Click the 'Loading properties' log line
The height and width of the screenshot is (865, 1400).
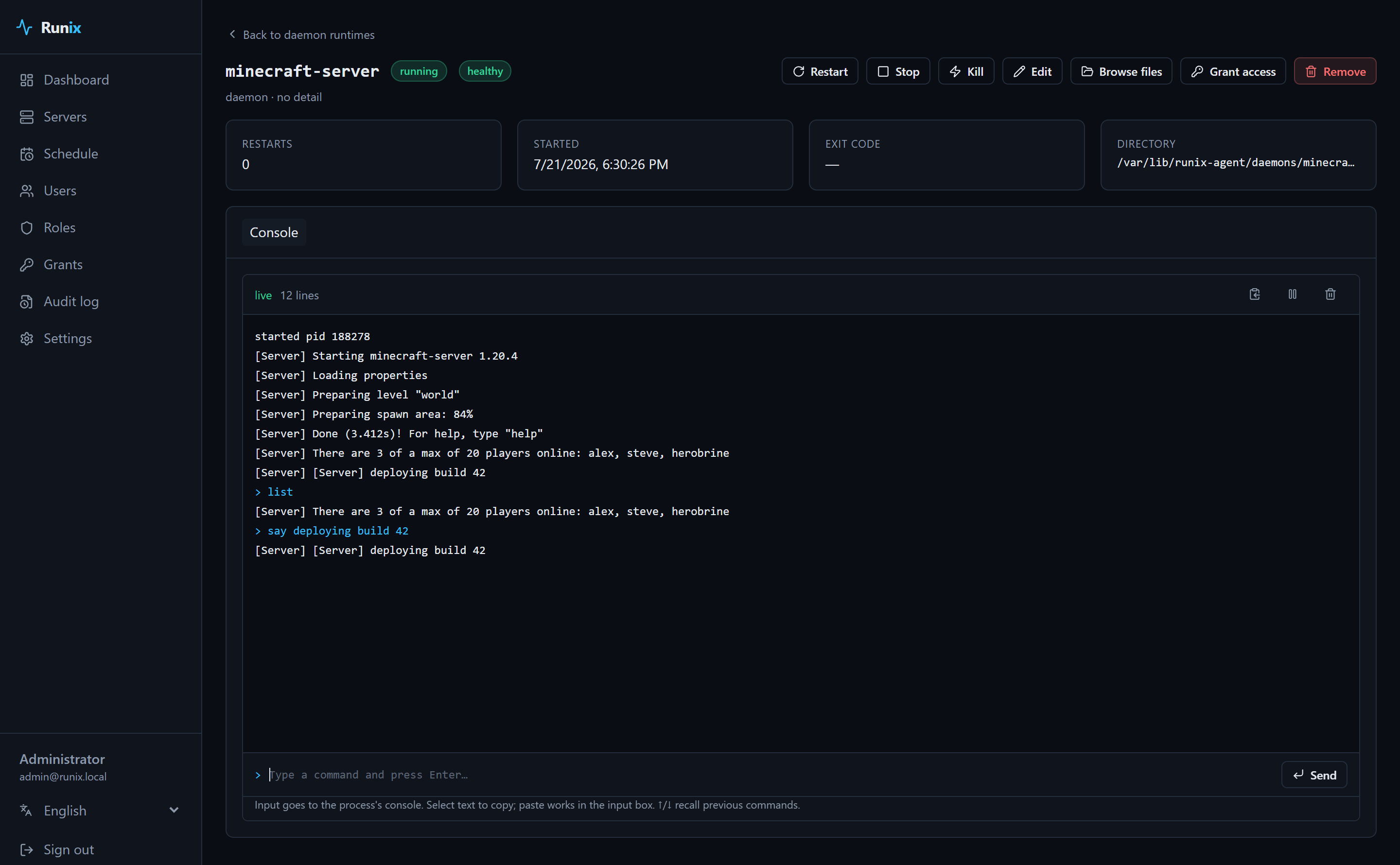click(x=341, y=375)
